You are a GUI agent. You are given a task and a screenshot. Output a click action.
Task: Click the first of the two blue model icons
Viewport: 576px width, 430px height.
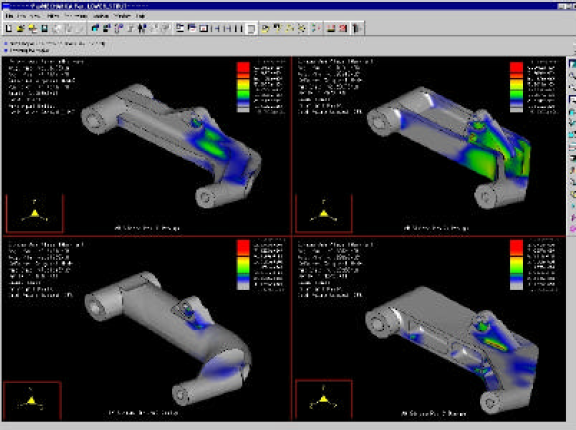pos(95,28)
